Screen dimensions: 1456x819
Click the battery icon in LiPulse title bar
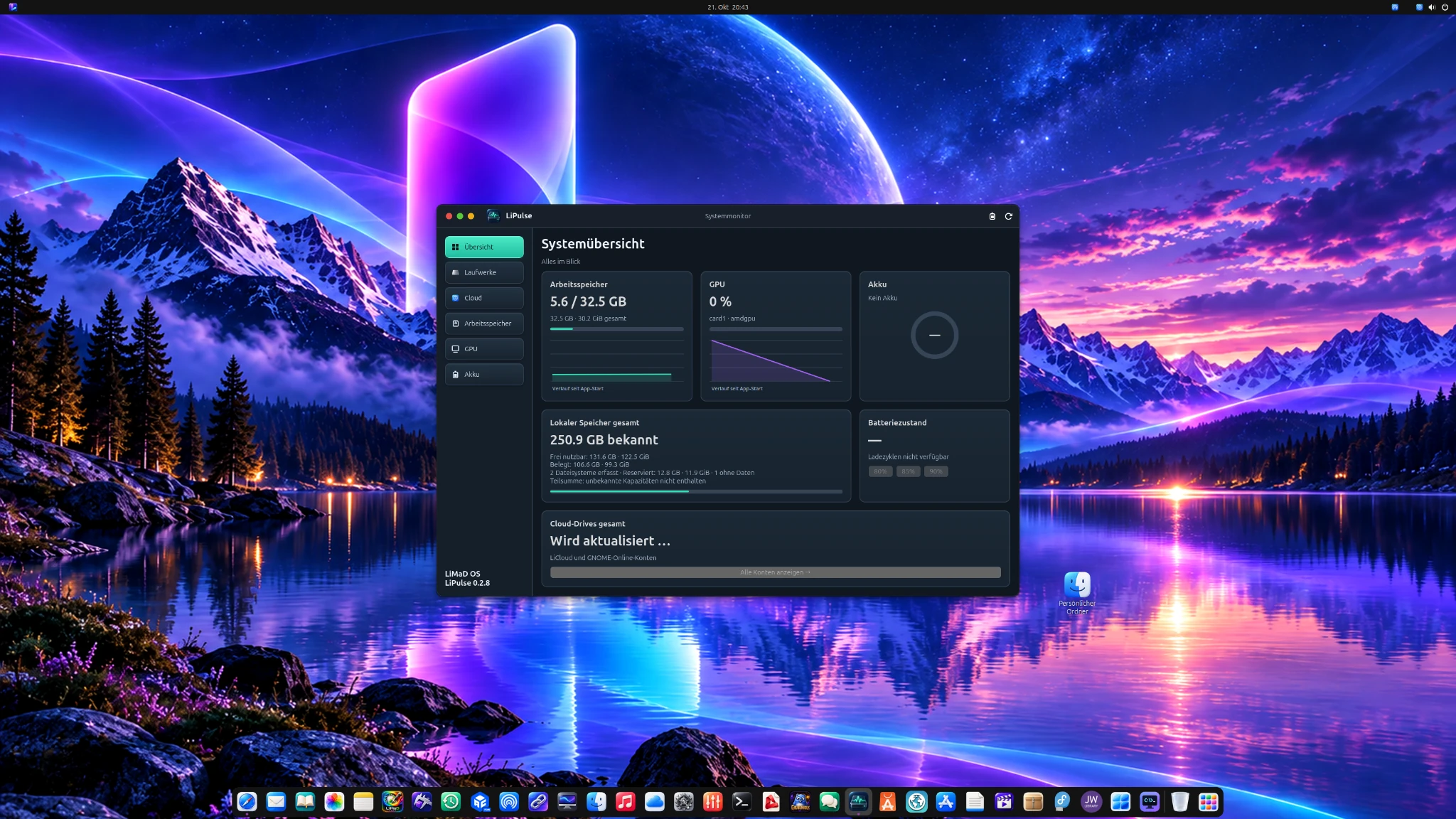click(992, 216)
